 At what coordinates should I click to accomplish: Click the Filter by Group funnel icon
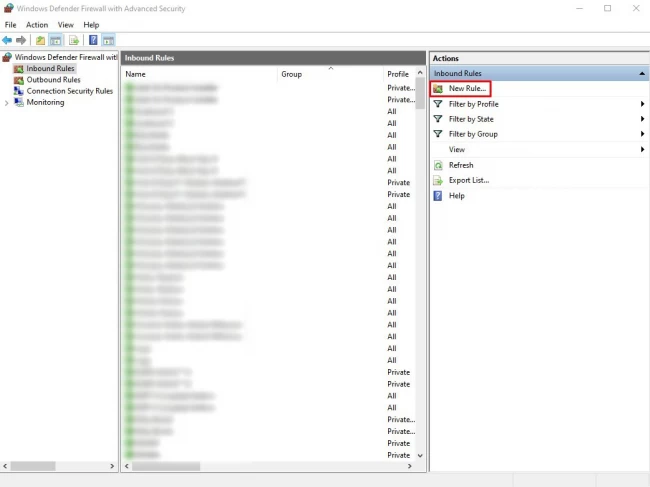pyautogui.click(x=438, y=134)
